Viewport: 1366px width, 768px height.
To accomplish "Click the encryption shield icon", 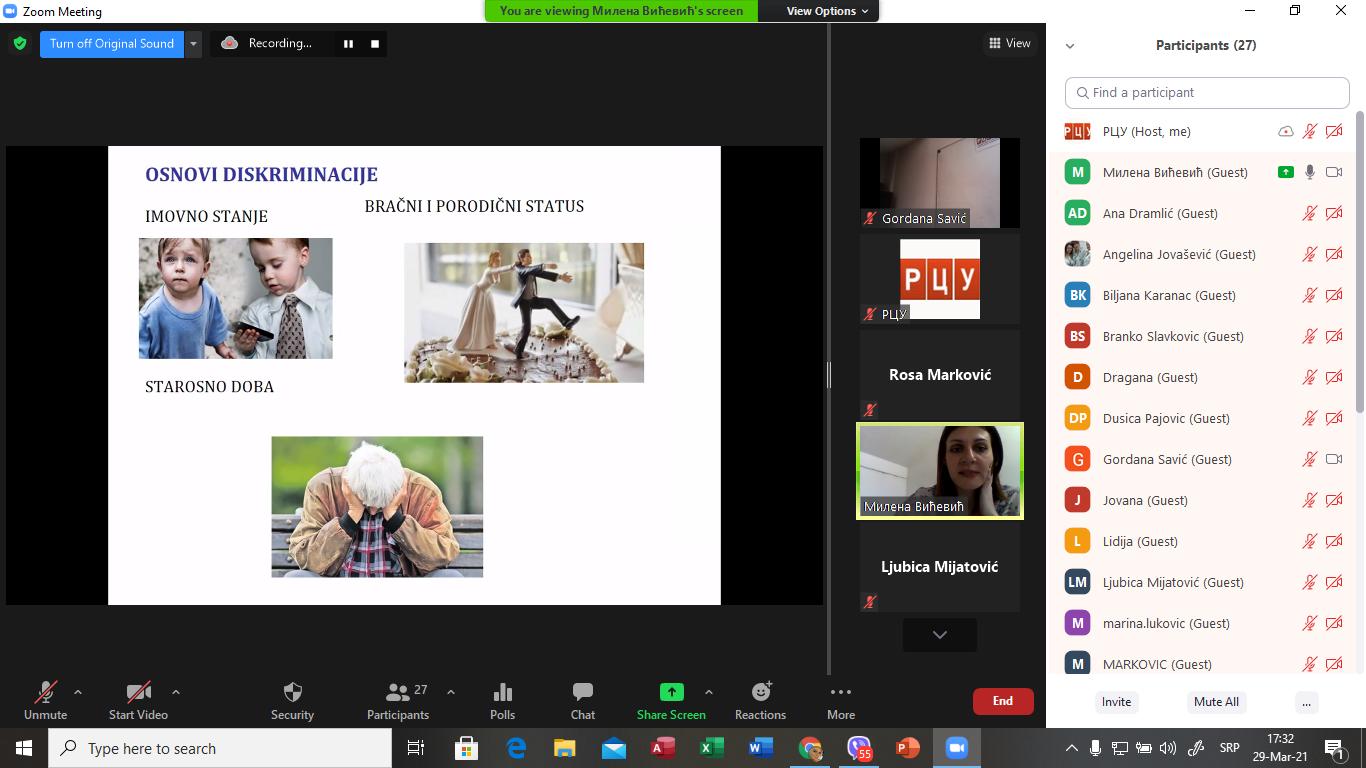I will (x=20, y=44).
